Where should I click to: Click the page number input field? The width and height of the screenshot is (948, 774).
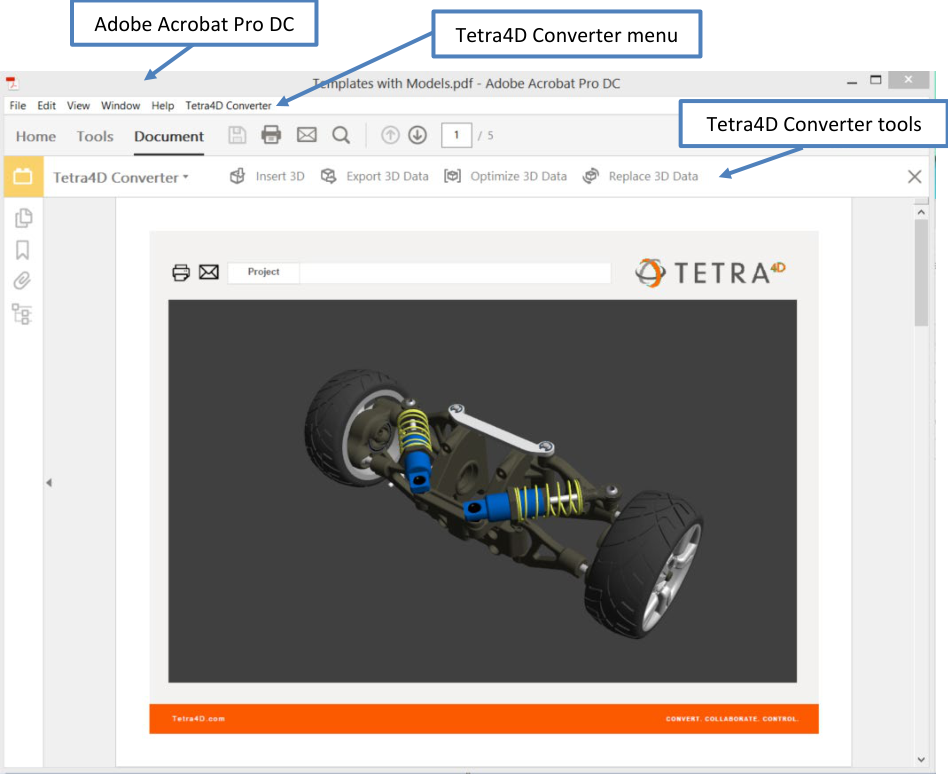[x=456, y=135]
